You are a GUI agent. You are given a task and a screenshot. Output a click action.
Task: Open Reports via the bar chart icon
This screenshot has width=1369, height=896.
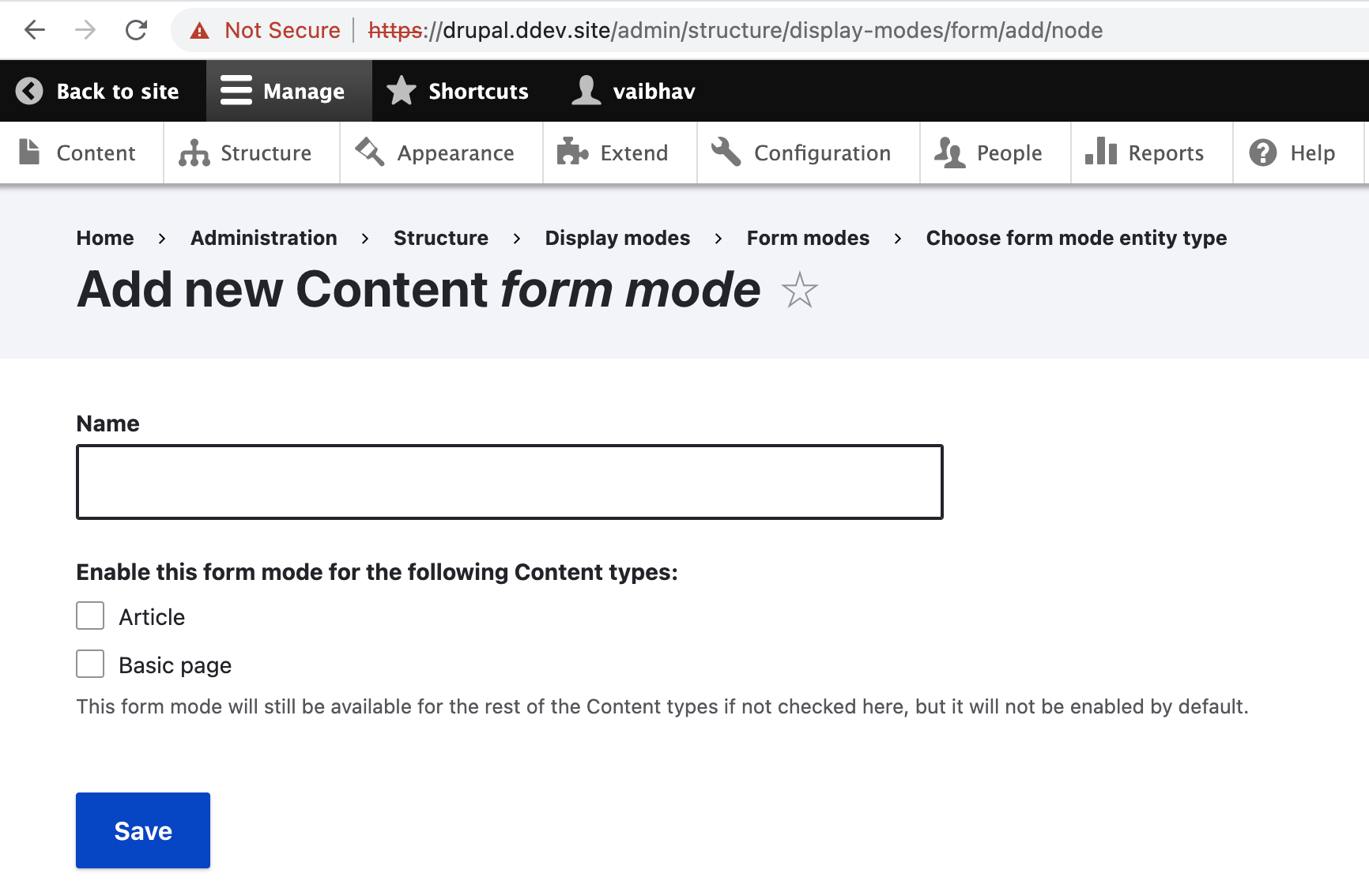click(x=1101, y=152)
